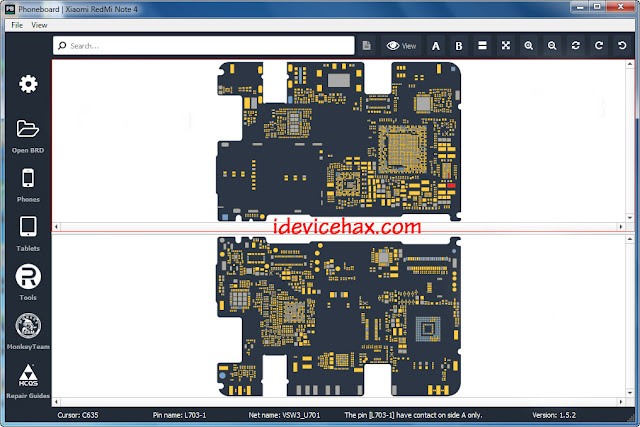Open the MonkeyTeam link icon
The image size is (640, 427).
pyautogui.click(x=28, y=326)
